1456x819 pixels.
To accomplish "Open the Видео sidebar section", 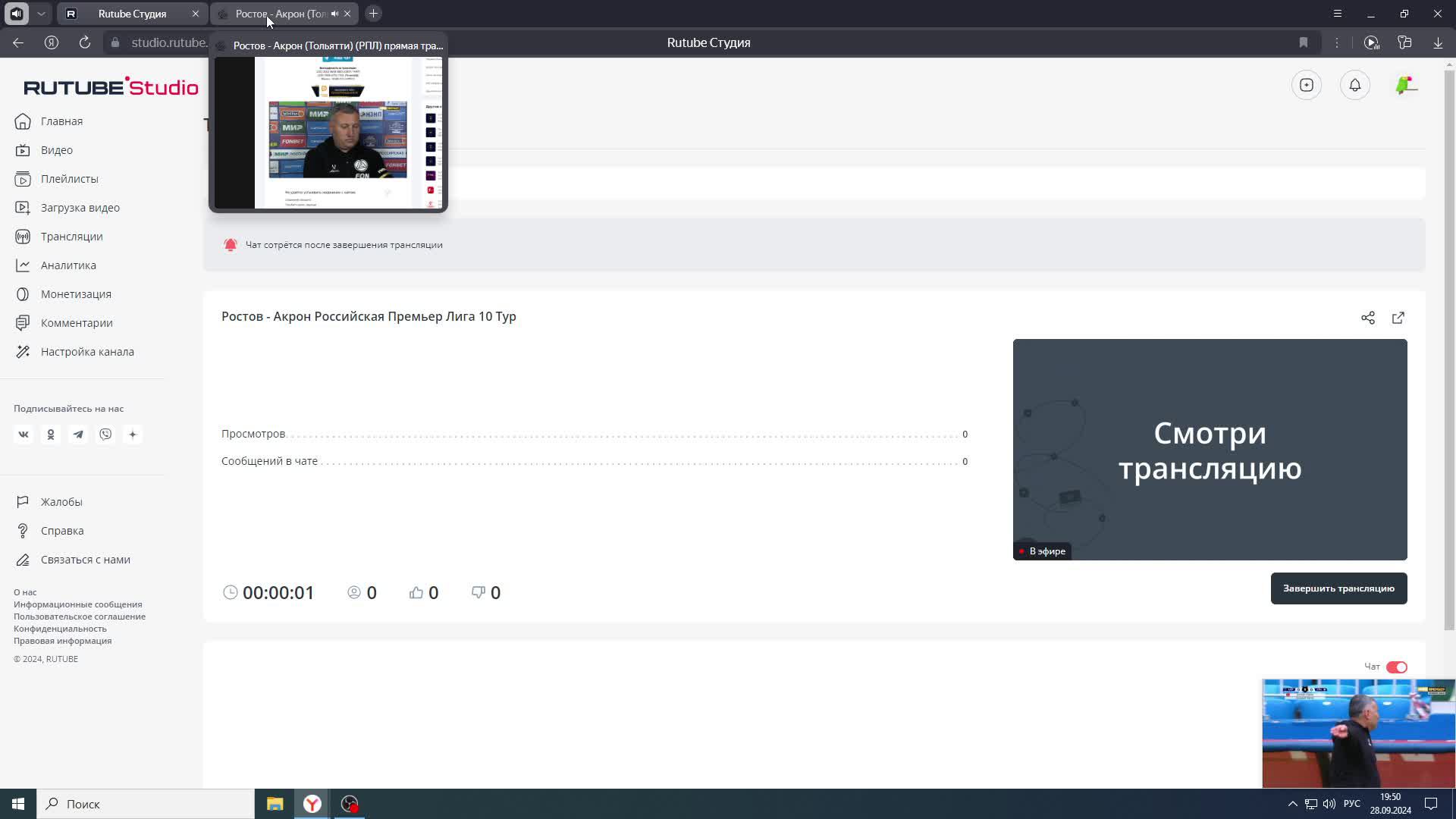I will tap(57, 150).
